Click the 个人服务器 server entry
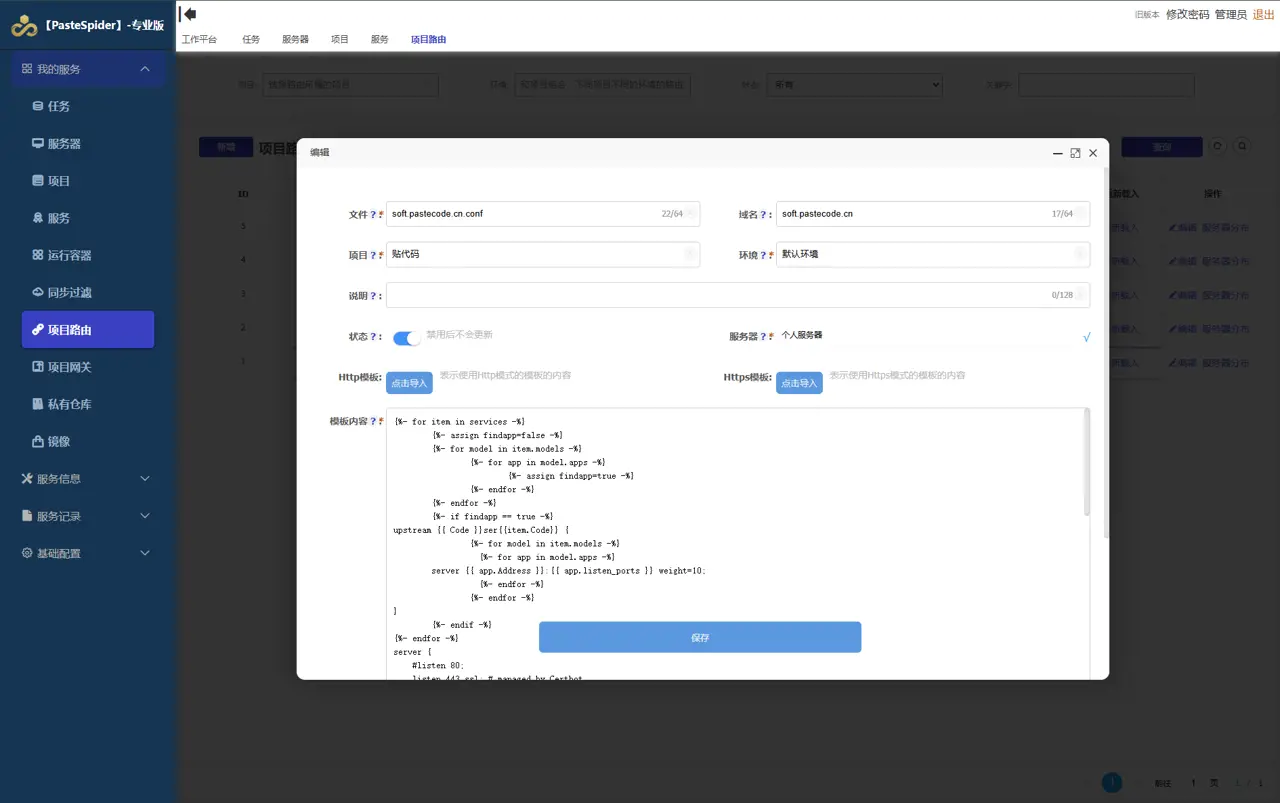 pyautogui.click(x=802, y=335)
